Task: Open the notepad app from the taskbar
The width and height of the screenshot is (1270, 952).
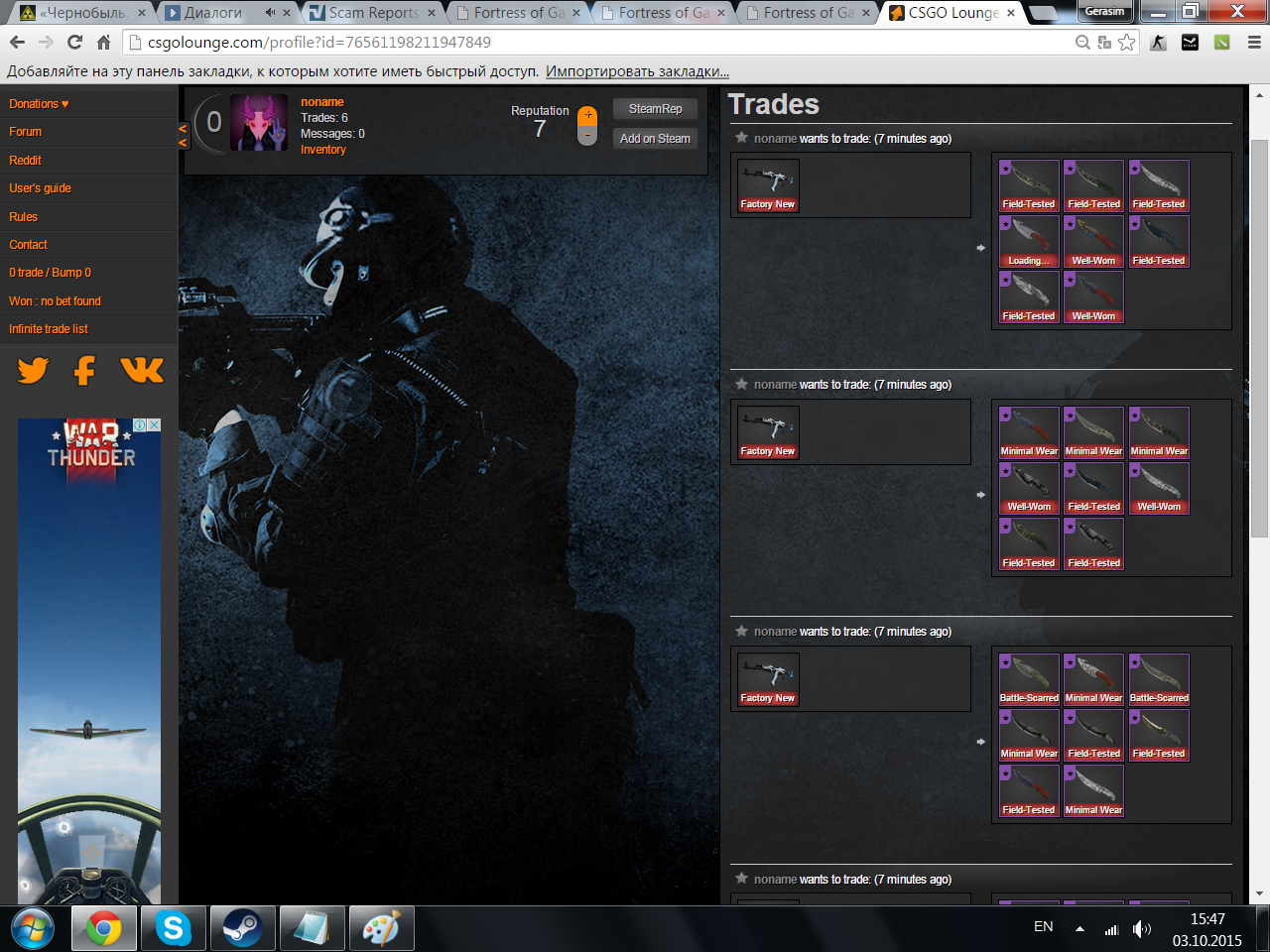Action: click(x=311, y=929)
